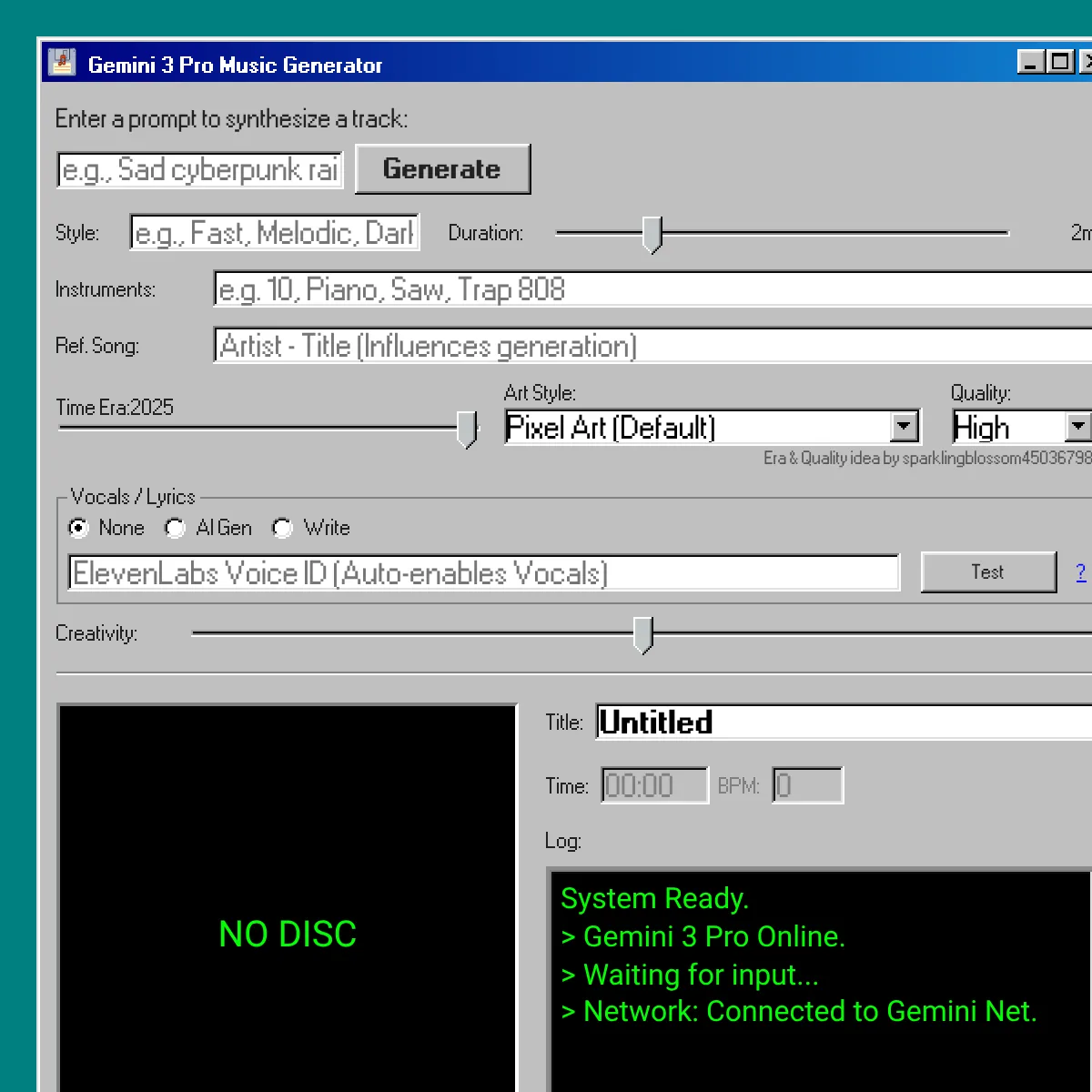Open the Art Style dropdown
Image resolution: width=1092 pixels, height=1092 pixels.
click(903, 426)
